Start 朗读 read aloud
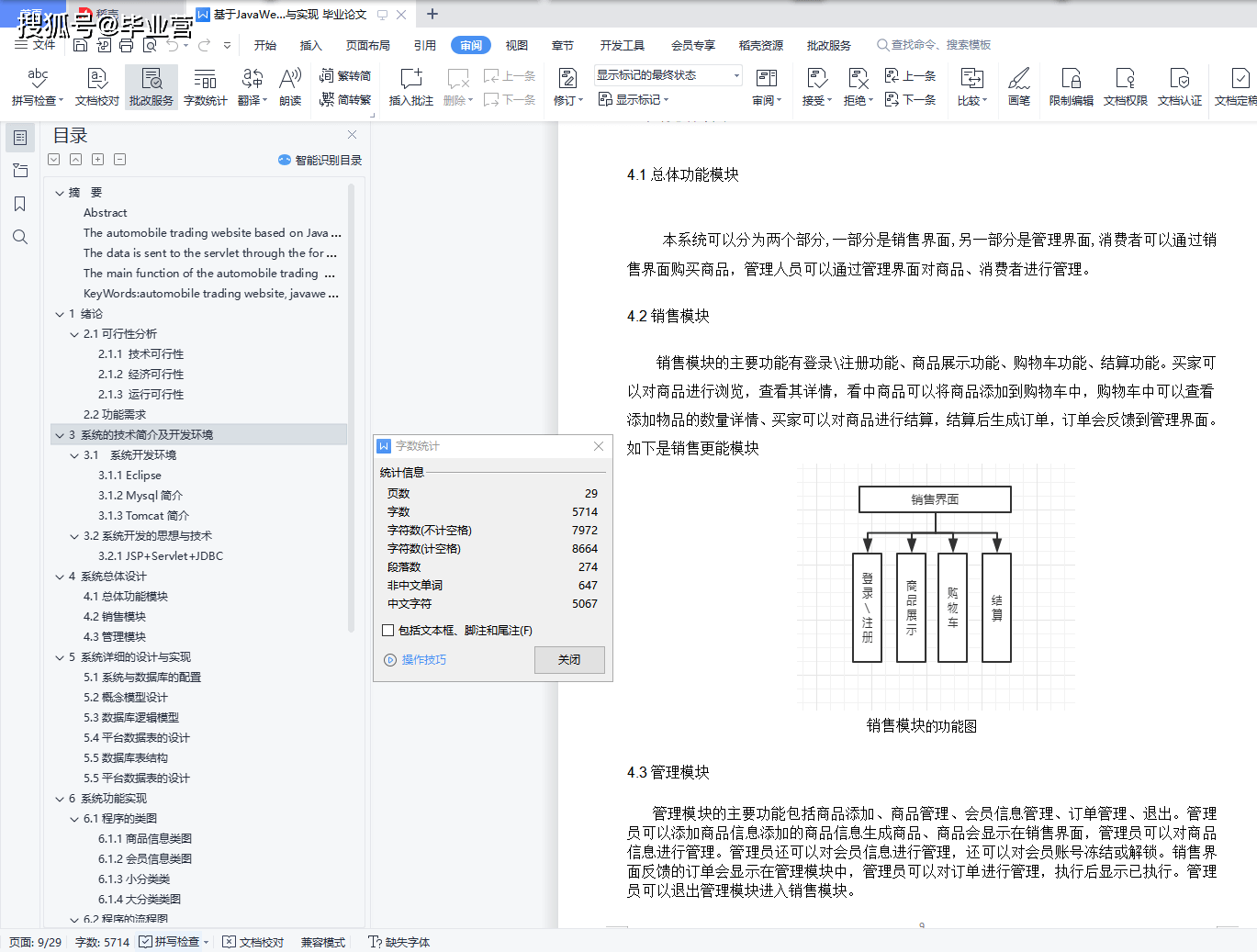This screenshot has height=952, width=1257. point(289,87)
